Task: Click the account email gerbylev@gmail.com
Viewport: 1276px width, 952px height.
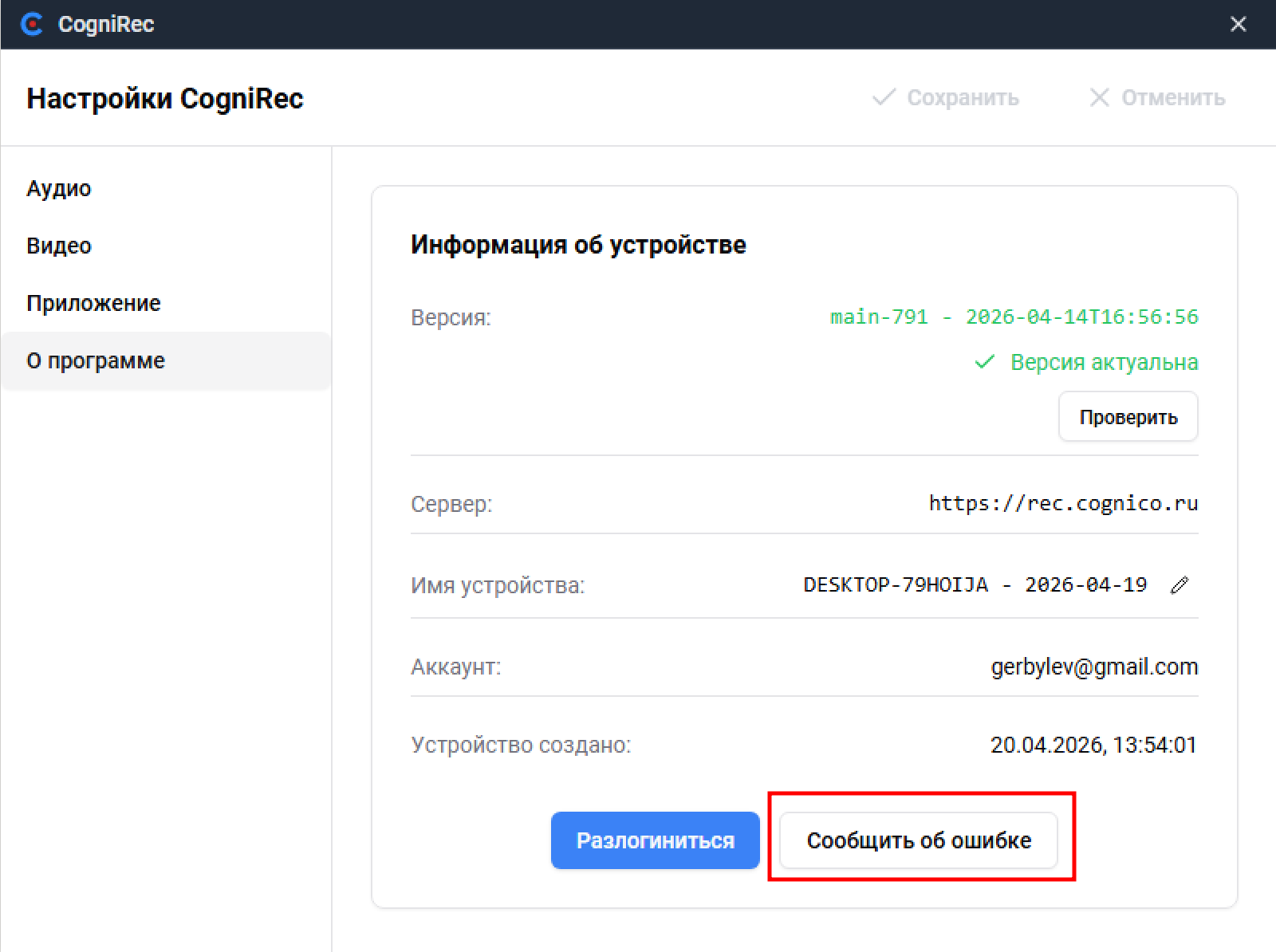Action: (1094, 667)
